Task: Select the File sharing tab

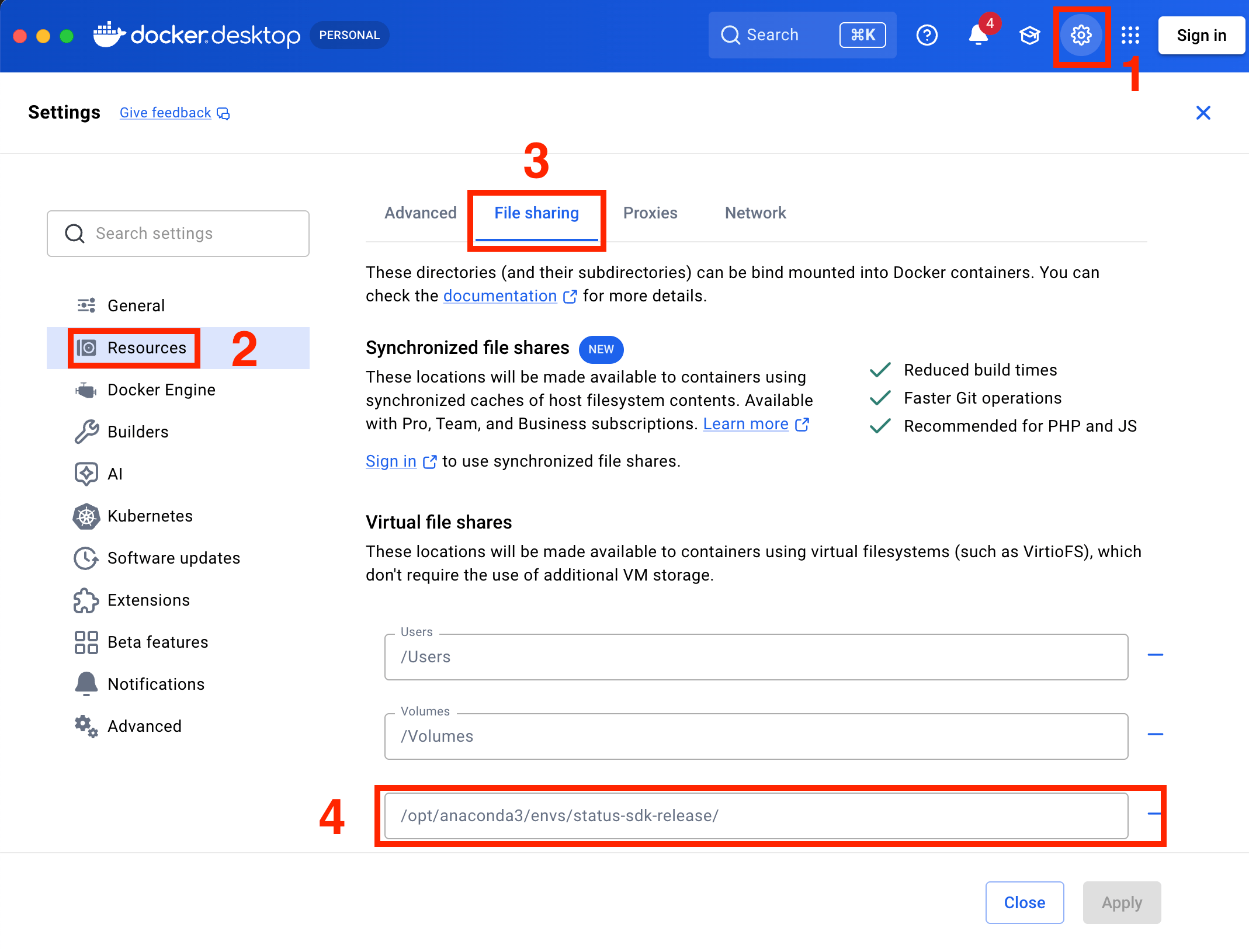Action: coord(537,213)
